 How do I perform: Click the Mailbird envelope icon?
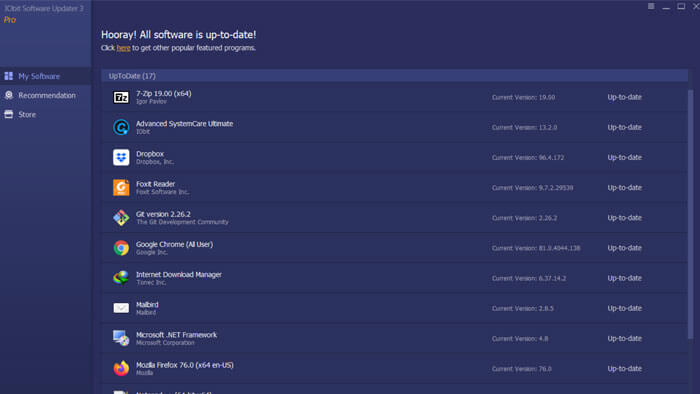click(x=121, y=308)
